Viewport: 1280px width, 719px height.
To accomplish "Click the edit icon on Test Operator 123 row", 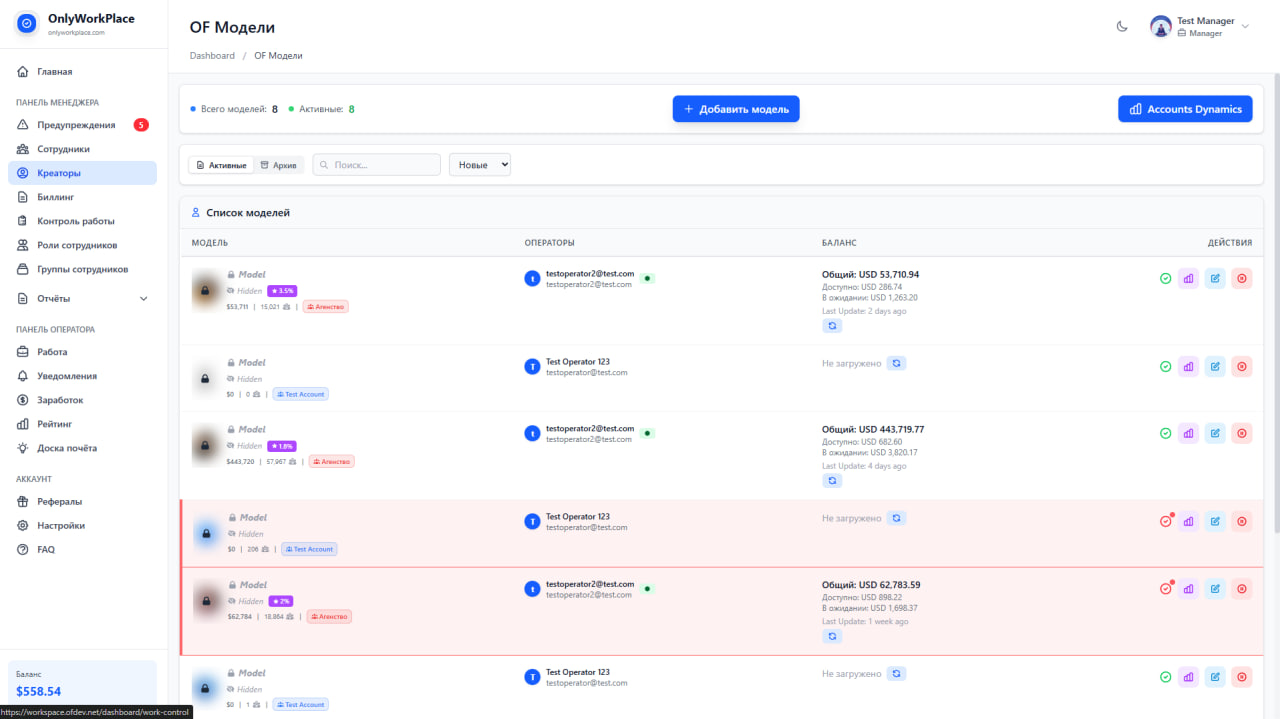I will (x=1215, y=366).
